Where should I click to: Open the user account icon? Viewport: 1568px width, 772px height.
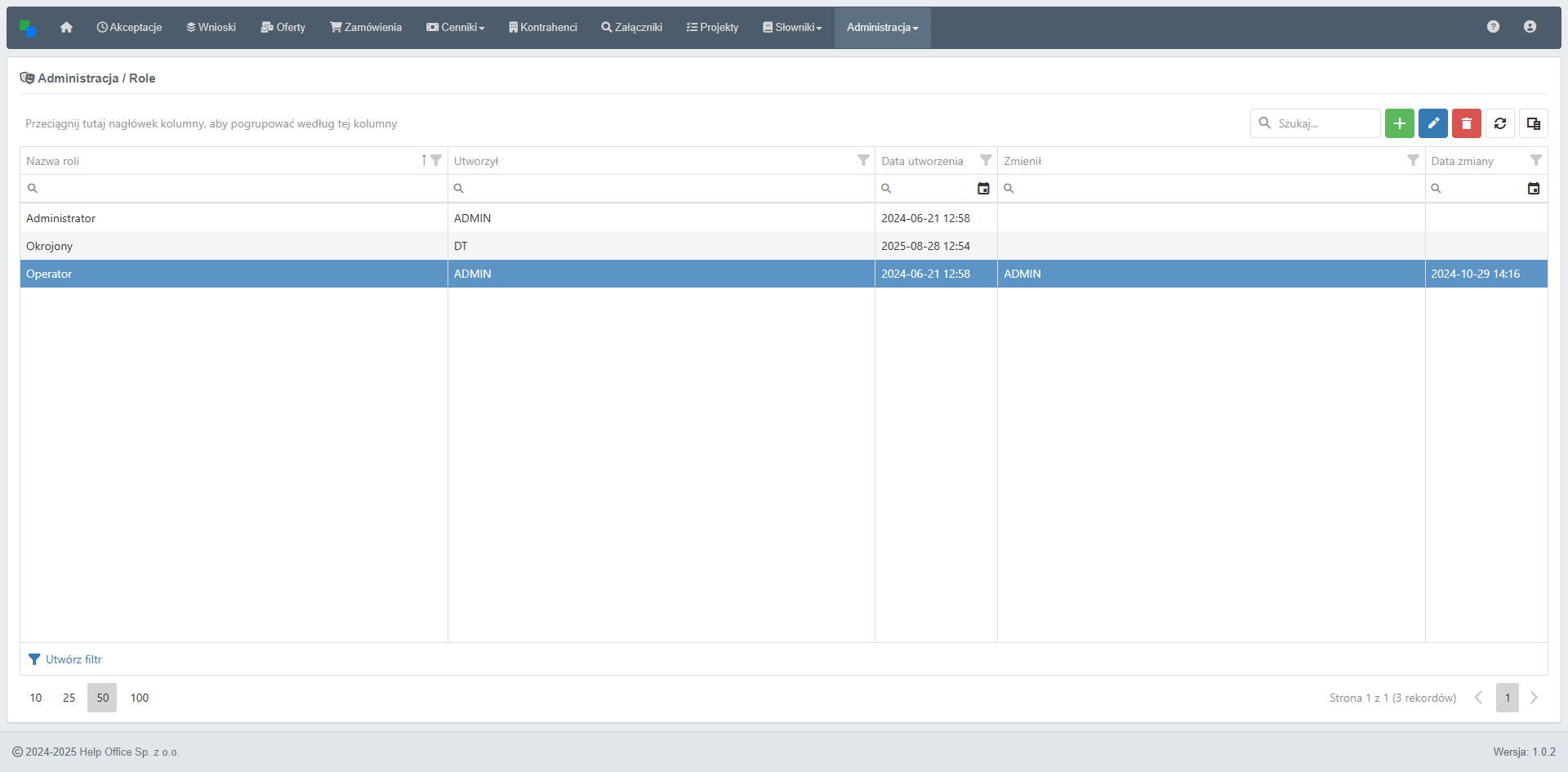tap(1530, 27)
